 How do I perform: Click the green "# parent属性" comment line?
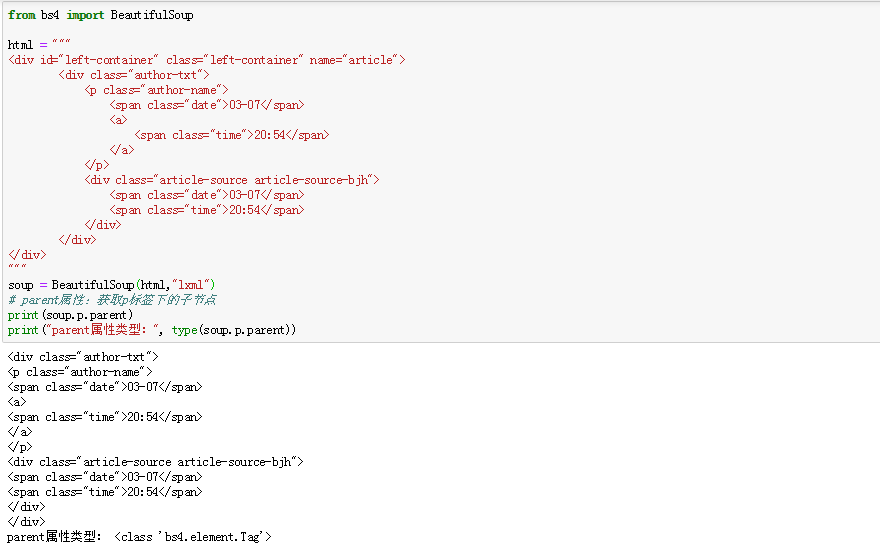pyautogui.click(x=111, y=300)
